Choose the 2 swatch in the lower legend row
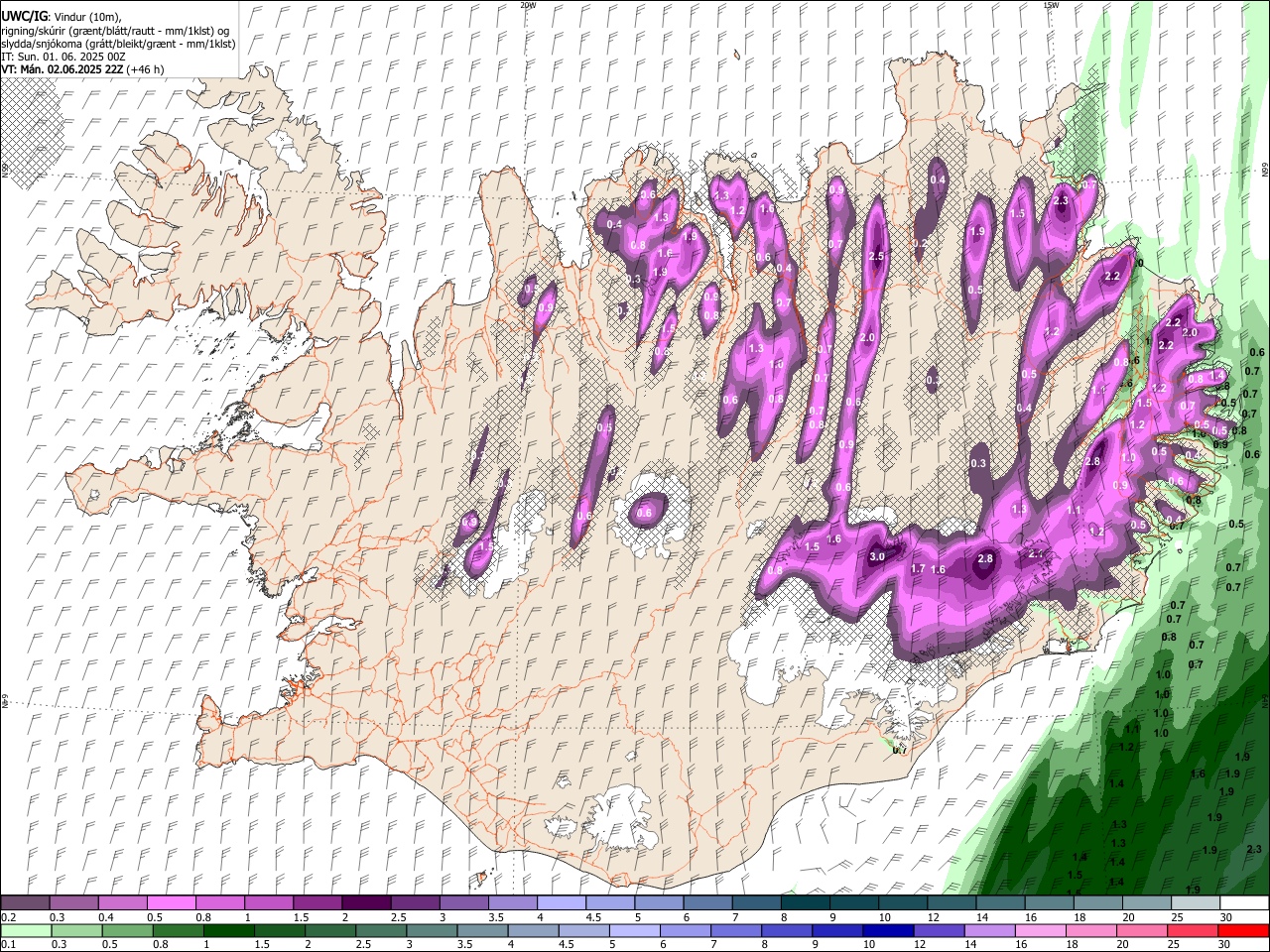This screenshot has height=952, width=1270. (x=330, y=931)
